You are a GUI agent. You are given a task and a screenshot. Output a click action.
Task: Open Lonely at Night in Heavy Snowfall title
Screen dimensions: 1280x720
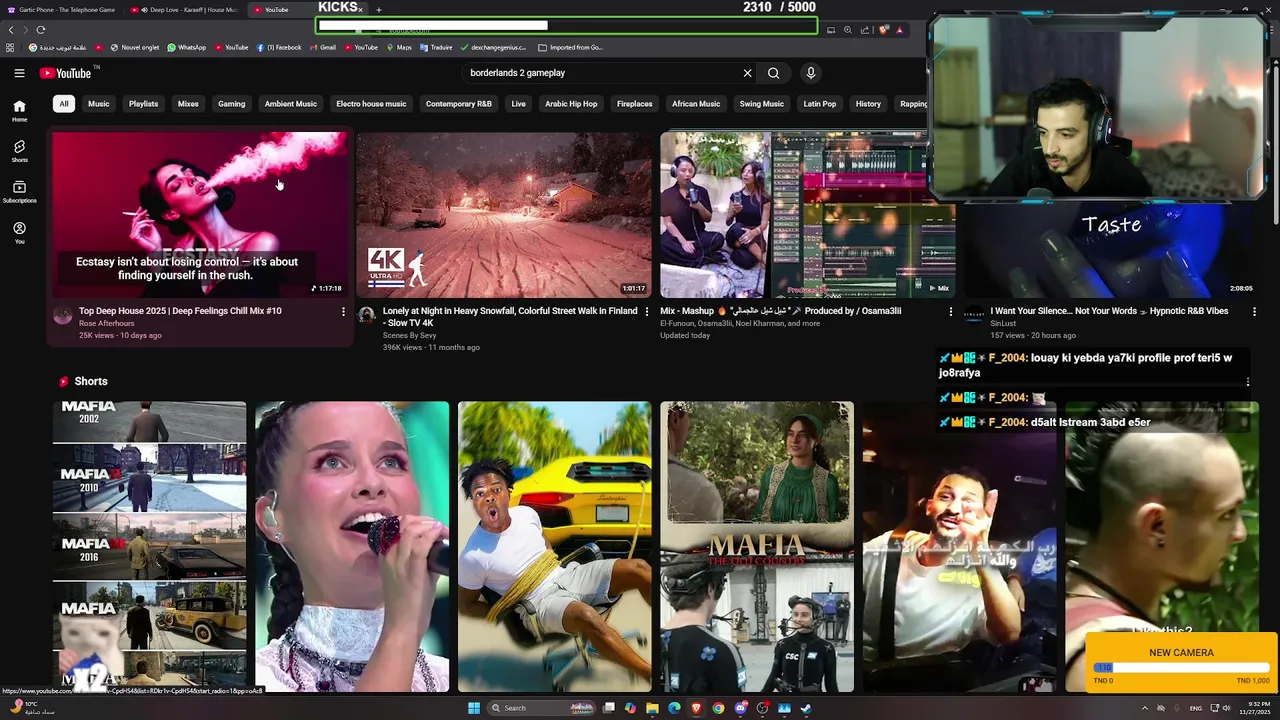click(x=510, y=317)
